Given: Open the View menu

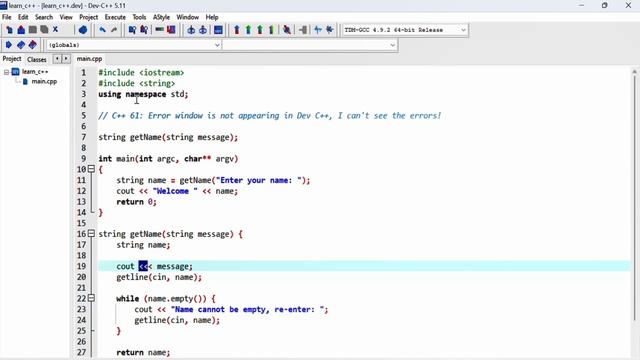Looking at the screenshot, I should pyautogui.click(x=66, y=17).
